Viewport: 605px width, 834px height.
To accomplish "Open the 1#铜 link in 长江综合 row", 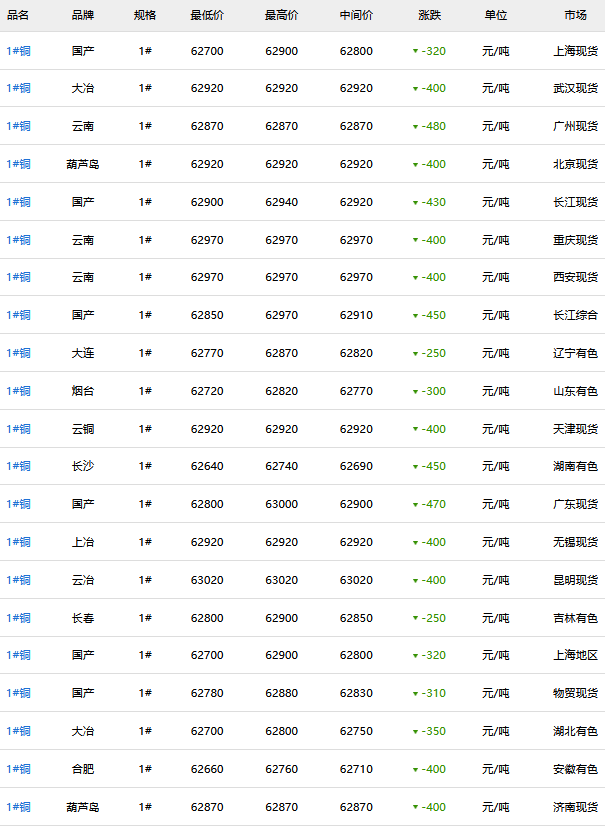I will click(x=18, y=315).
